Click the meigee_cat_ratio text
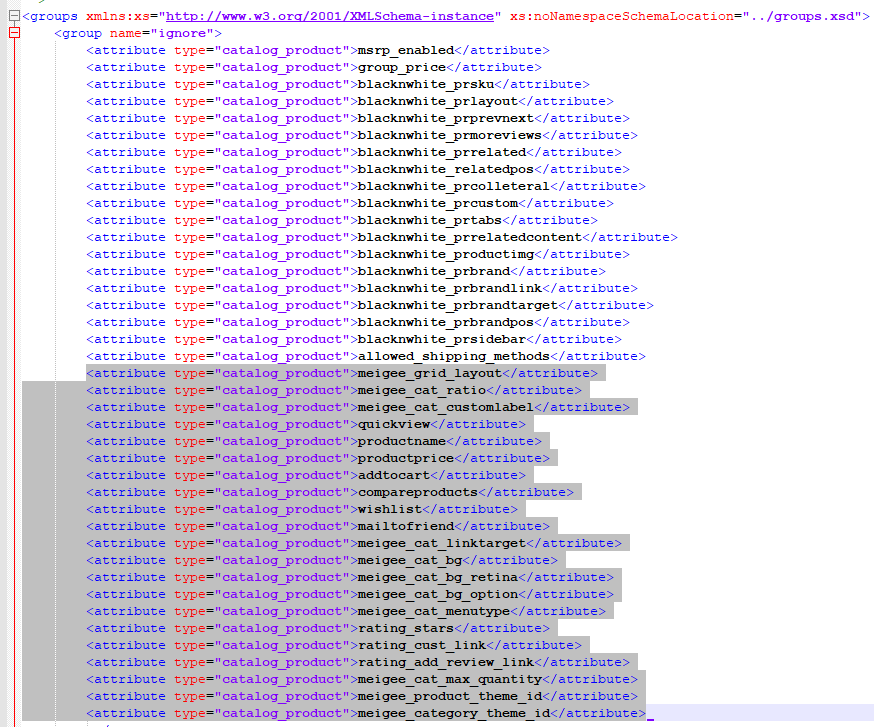This screenshot has height=727, width=874. point(422,390)
